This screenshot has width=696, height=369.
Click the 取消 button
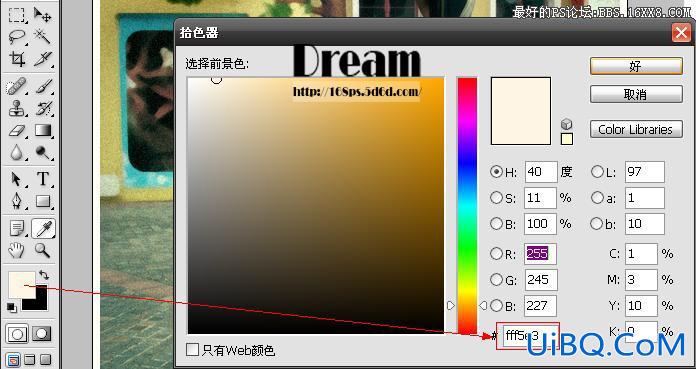coord(636,94)
